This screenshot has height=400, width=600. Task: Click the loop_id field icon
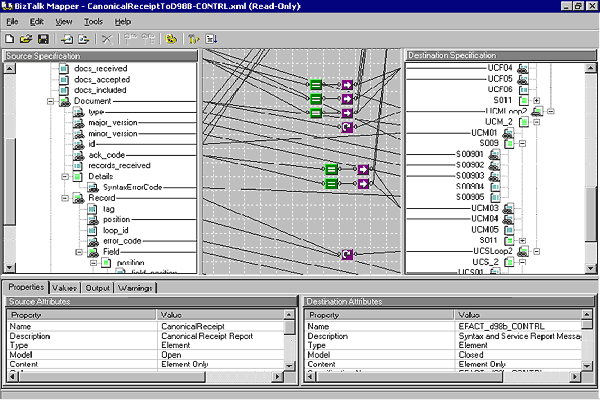(x=92, y=230)
